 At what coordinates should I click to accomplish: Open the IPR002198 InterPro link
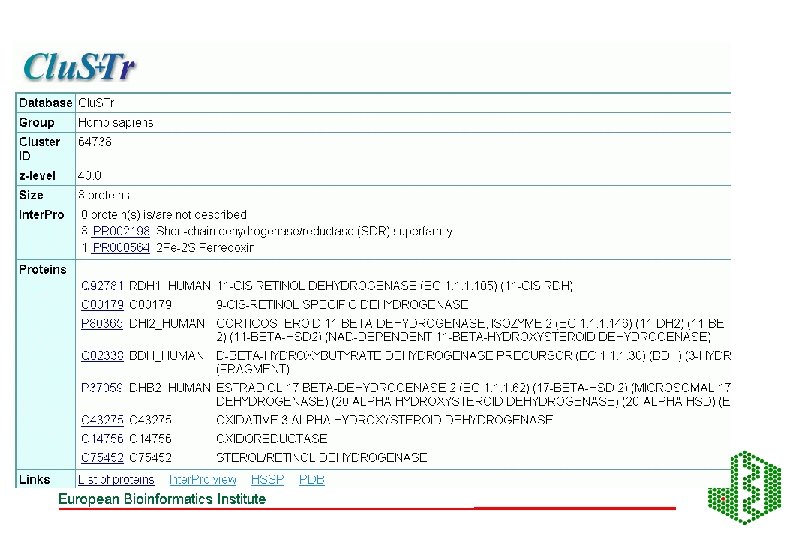click(x=121, y=231)
